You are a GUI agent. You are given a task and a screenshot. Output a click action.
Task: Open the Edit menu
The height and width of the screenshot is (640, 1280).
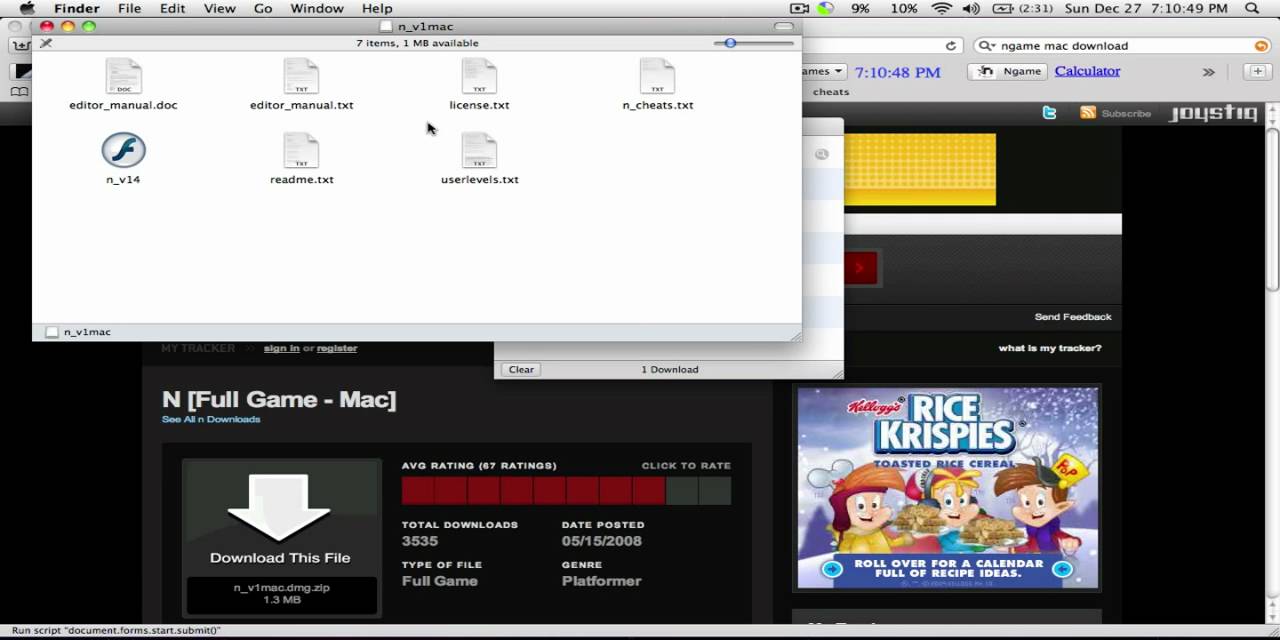(173, 8)
